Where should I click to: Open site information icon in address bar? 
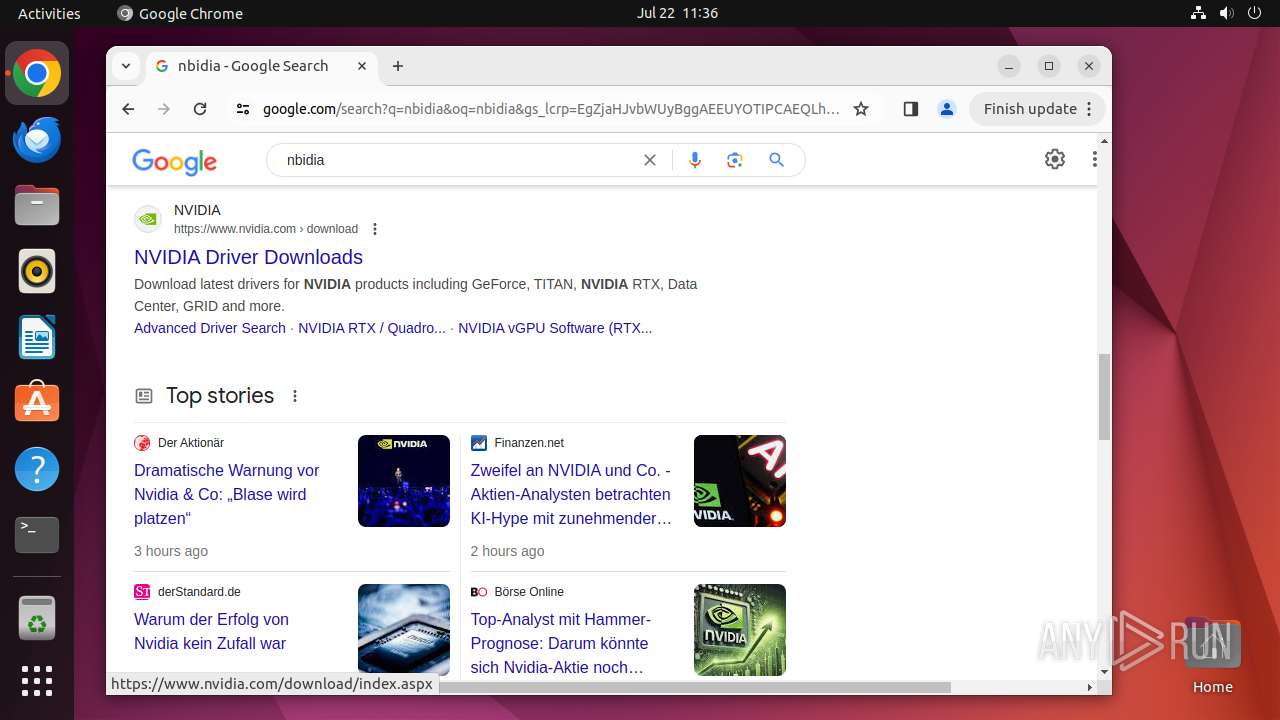[x=243, y=109]
